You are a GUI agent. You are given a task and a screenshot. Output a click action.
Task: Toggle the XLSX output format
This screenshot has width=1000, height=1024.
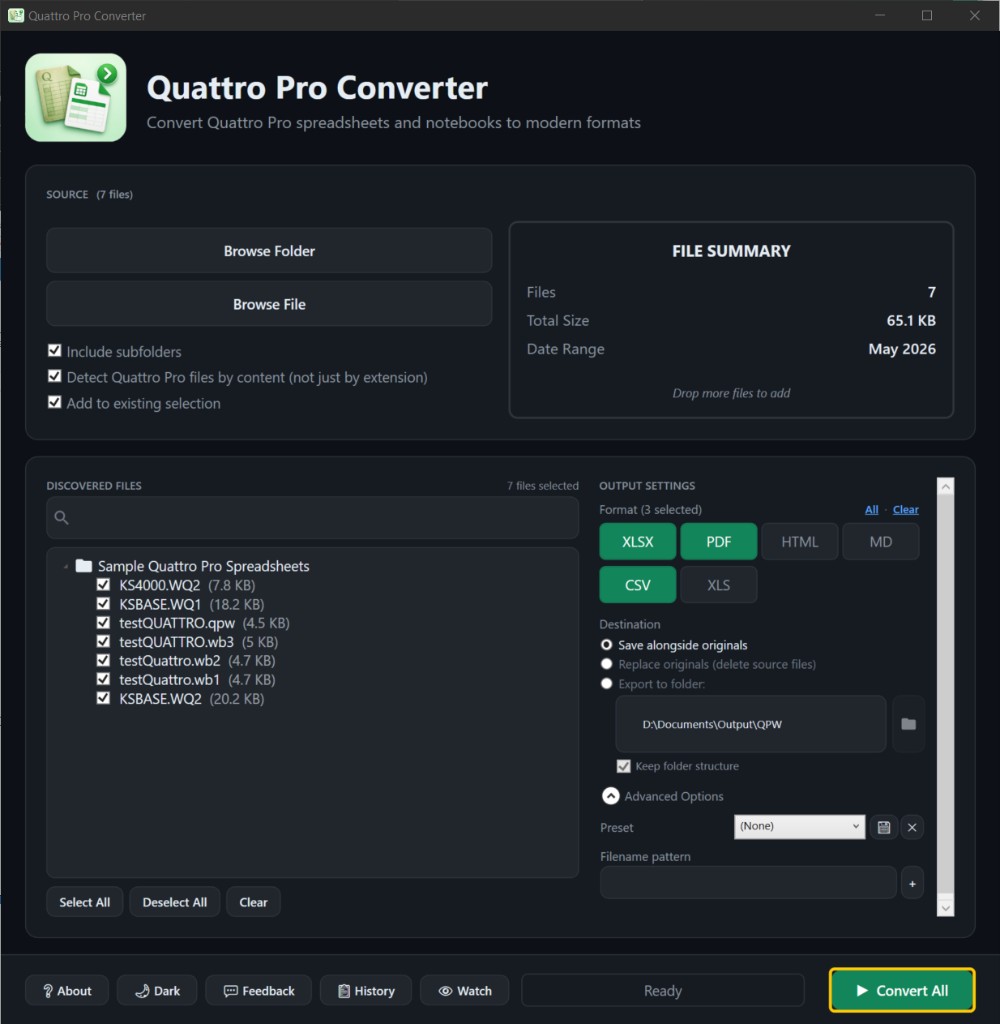click(637, 541)
